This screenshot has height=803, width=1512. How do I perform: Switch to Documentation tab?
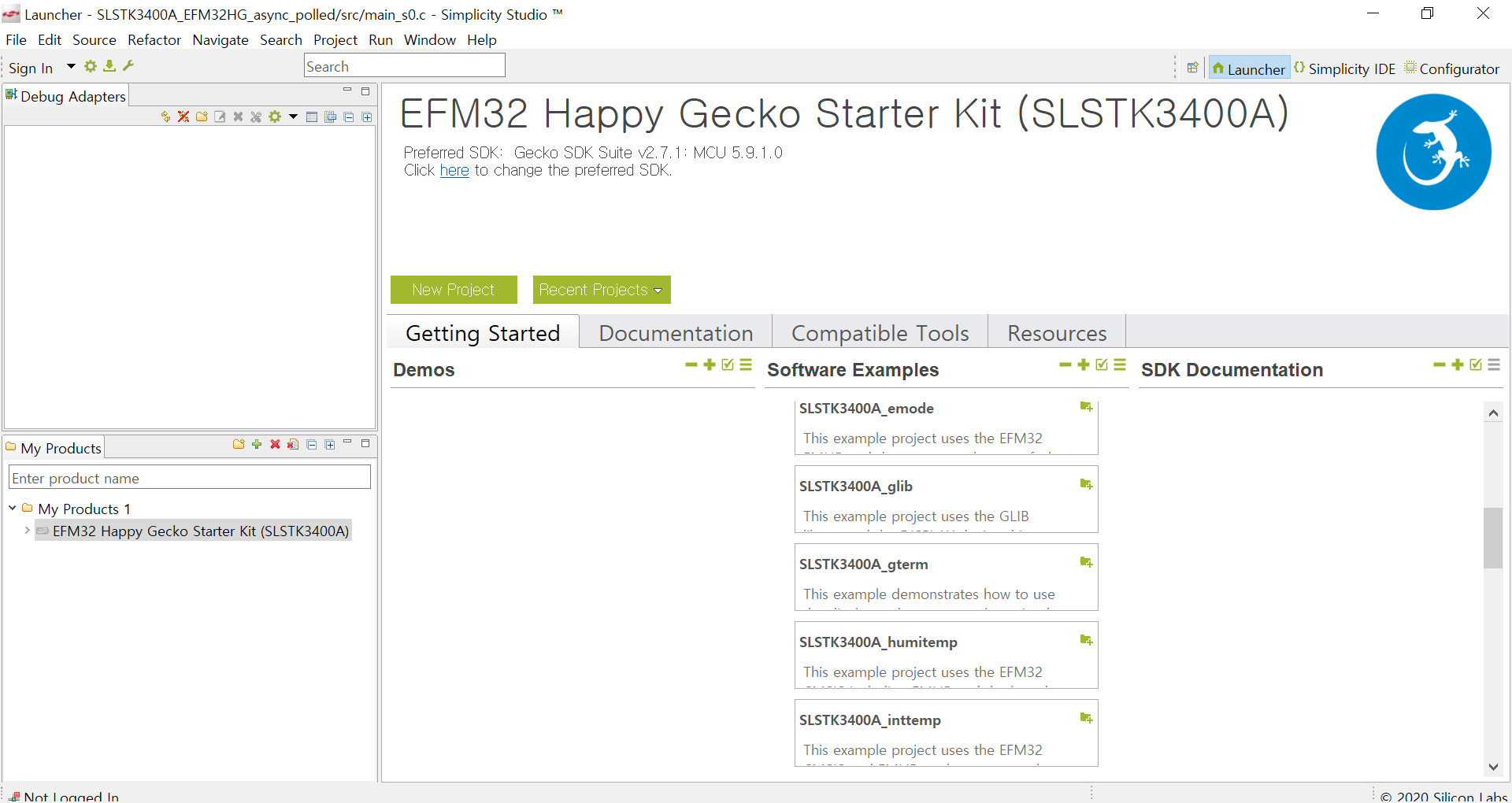(x=676, y=333)
